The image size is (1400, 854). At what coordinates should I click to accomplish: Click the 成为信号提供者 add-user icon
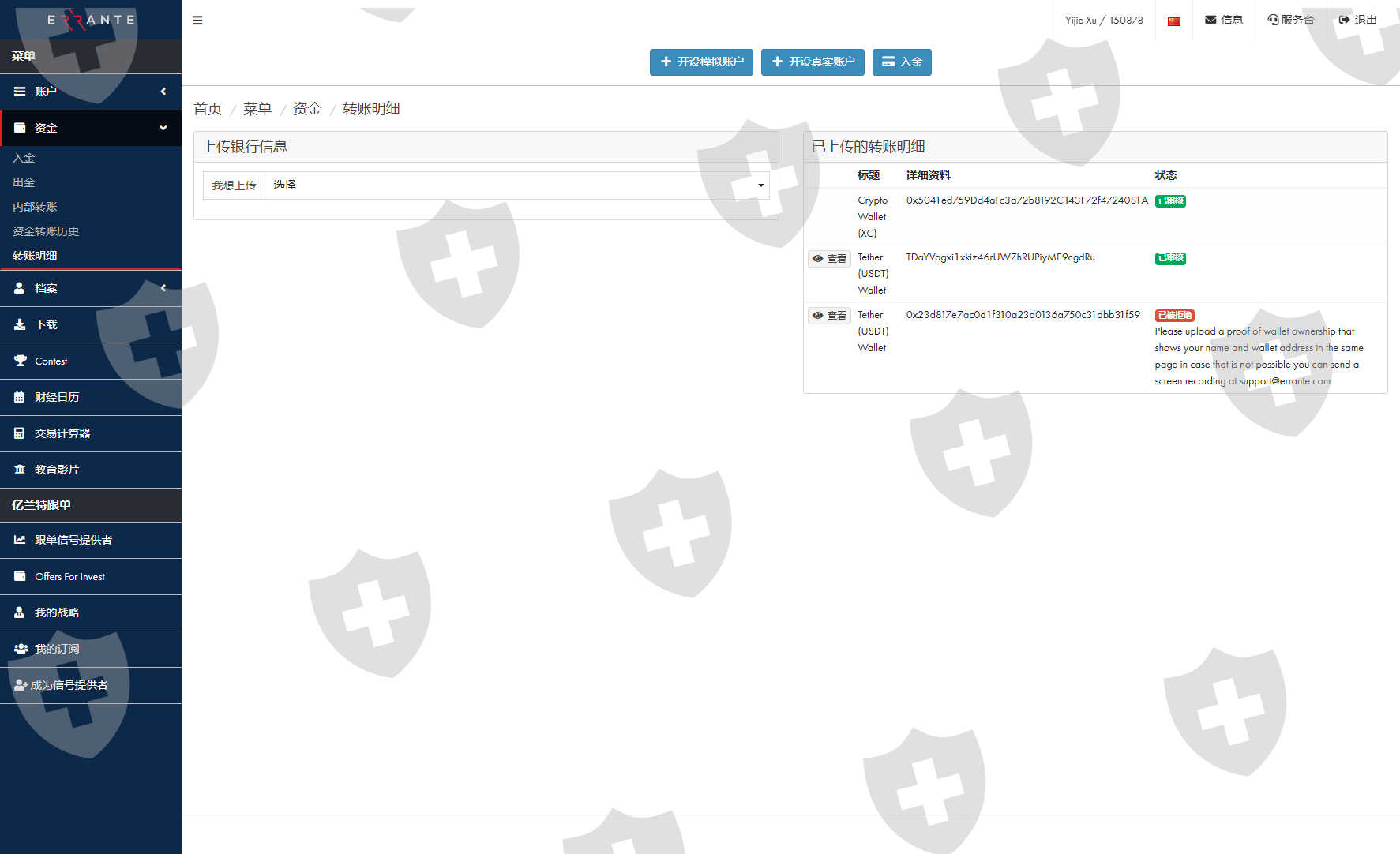pyautogui.click(x=21, y=685)
